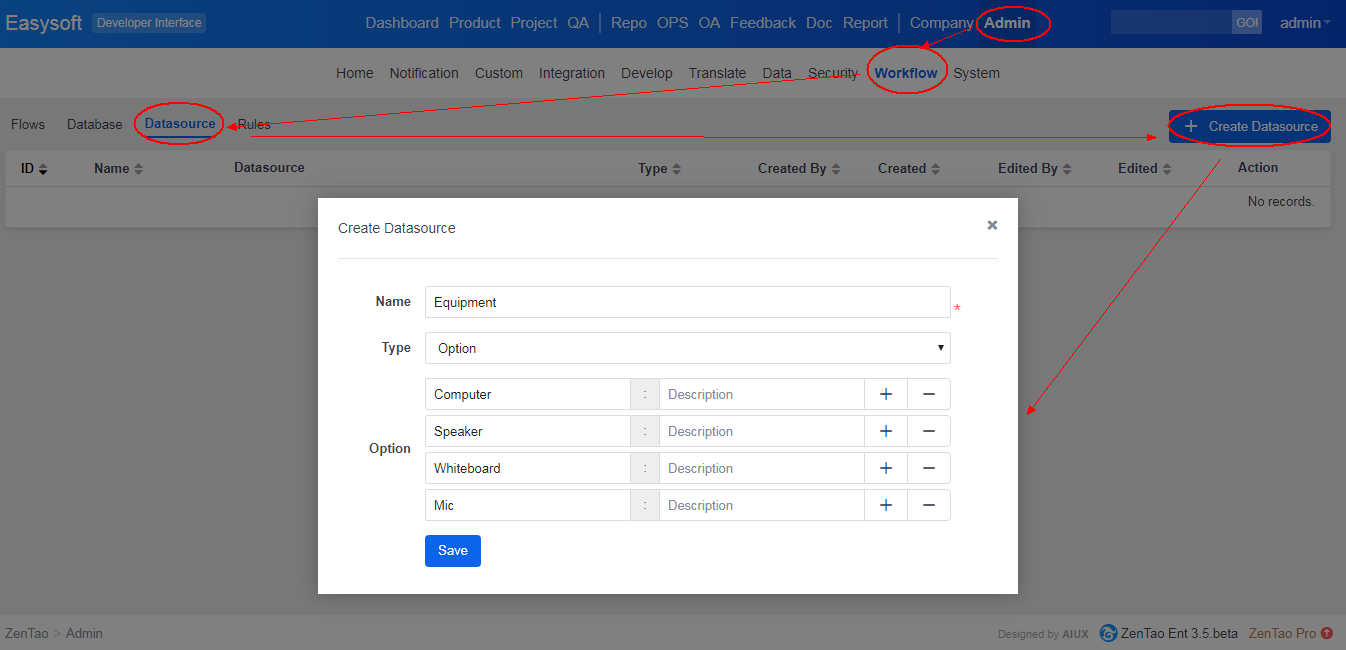Click the Create Datasource button
The height and width of the screenshot is (650, 1346).
coord(1250,126)
